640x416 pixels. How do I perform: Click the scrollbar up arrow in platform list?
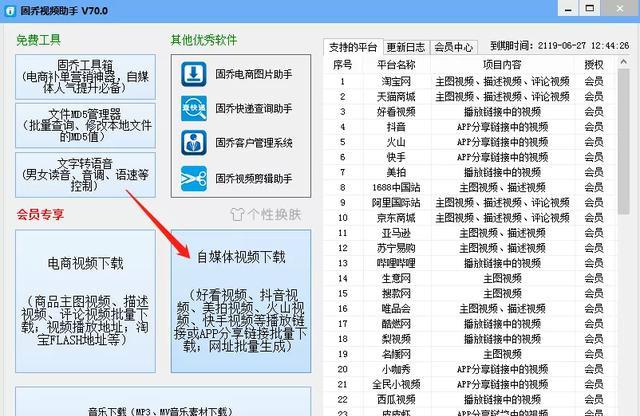pos(623,62)
